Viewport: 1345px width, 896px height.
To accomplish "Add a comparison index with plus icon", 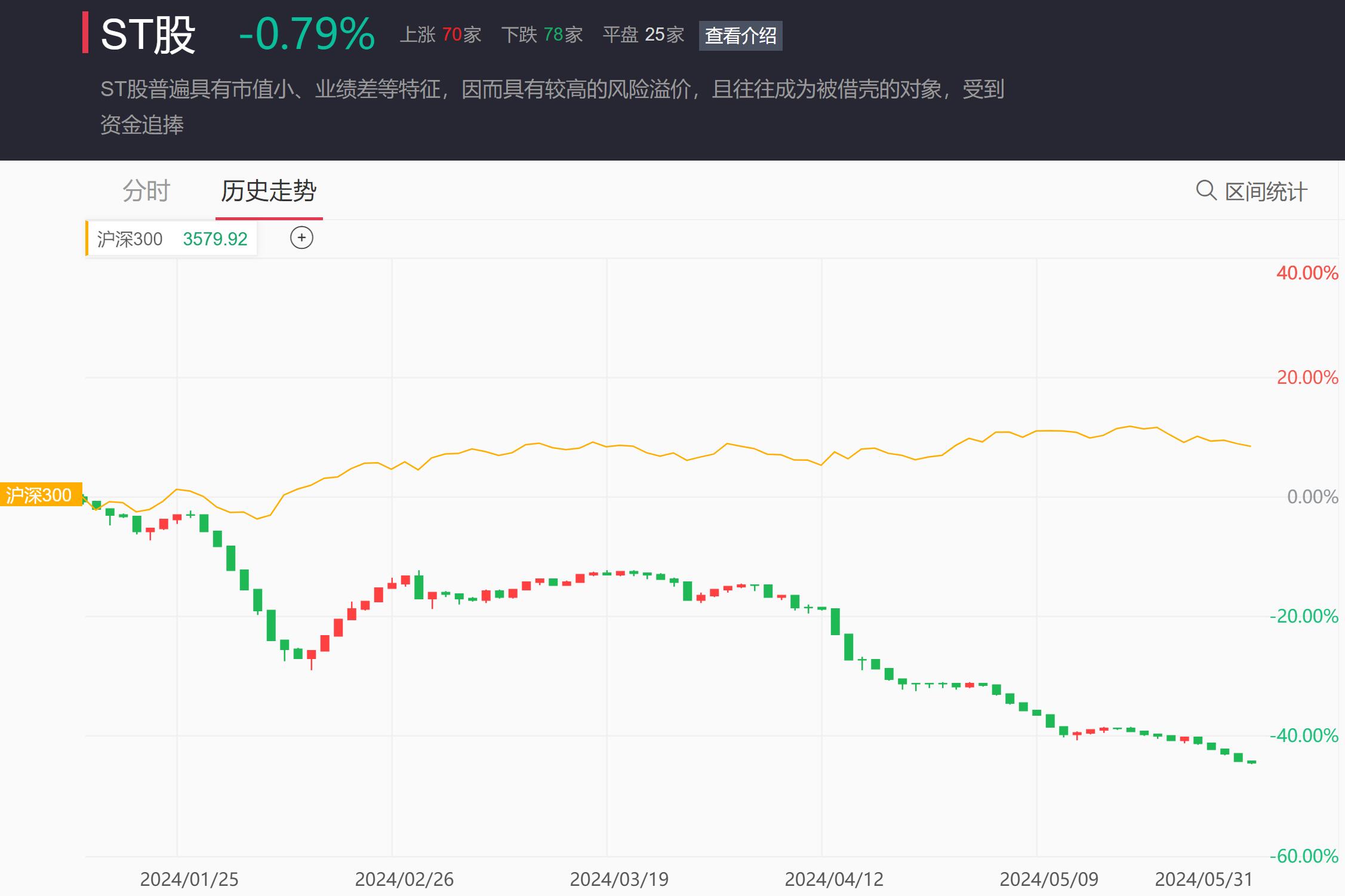I will 301,238.
